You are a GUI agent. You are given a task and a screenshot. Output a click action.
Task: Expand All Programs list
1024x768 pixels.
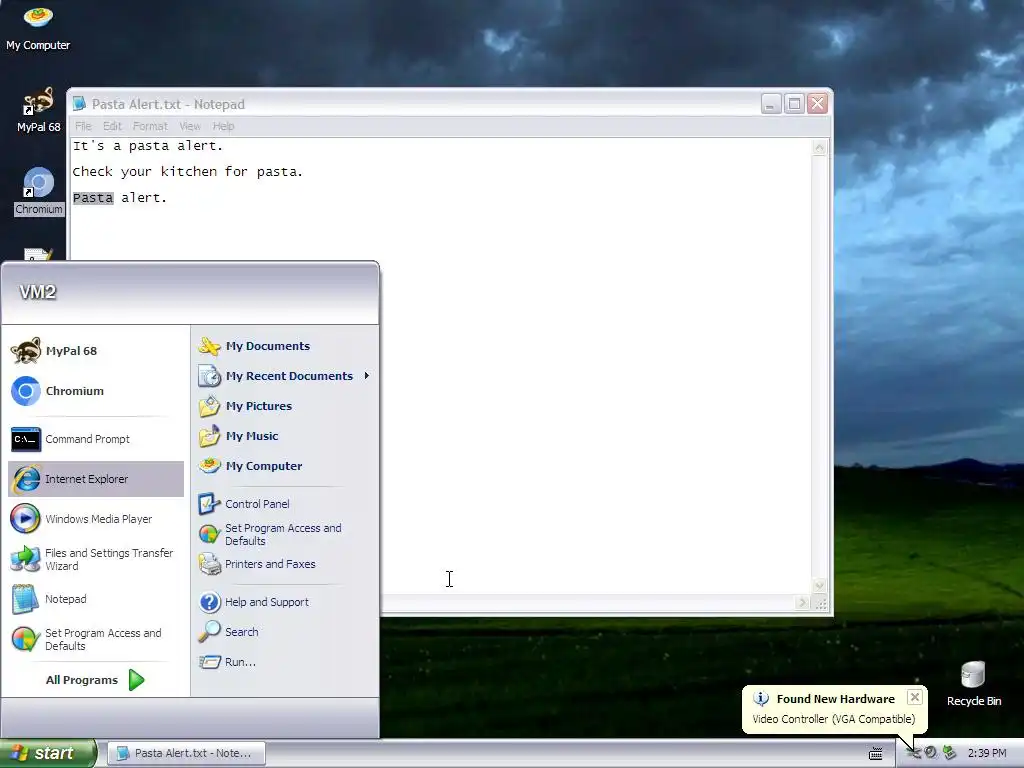point(95,680)
